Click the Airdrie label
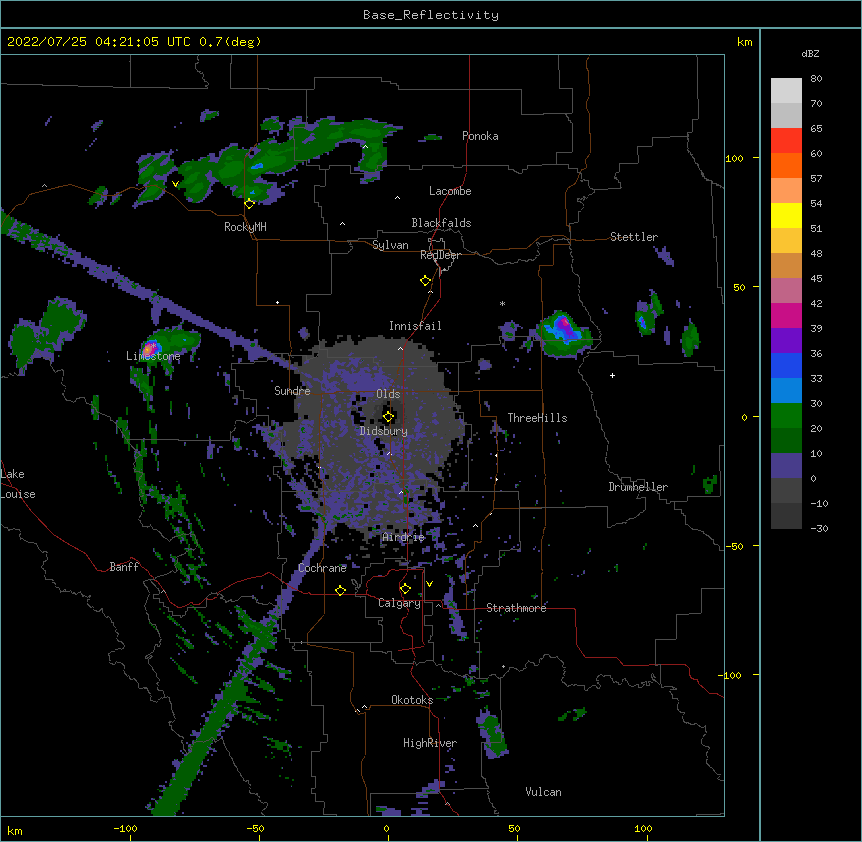Image resolution: width=862 pixels, height=842 pixels. 404,537
